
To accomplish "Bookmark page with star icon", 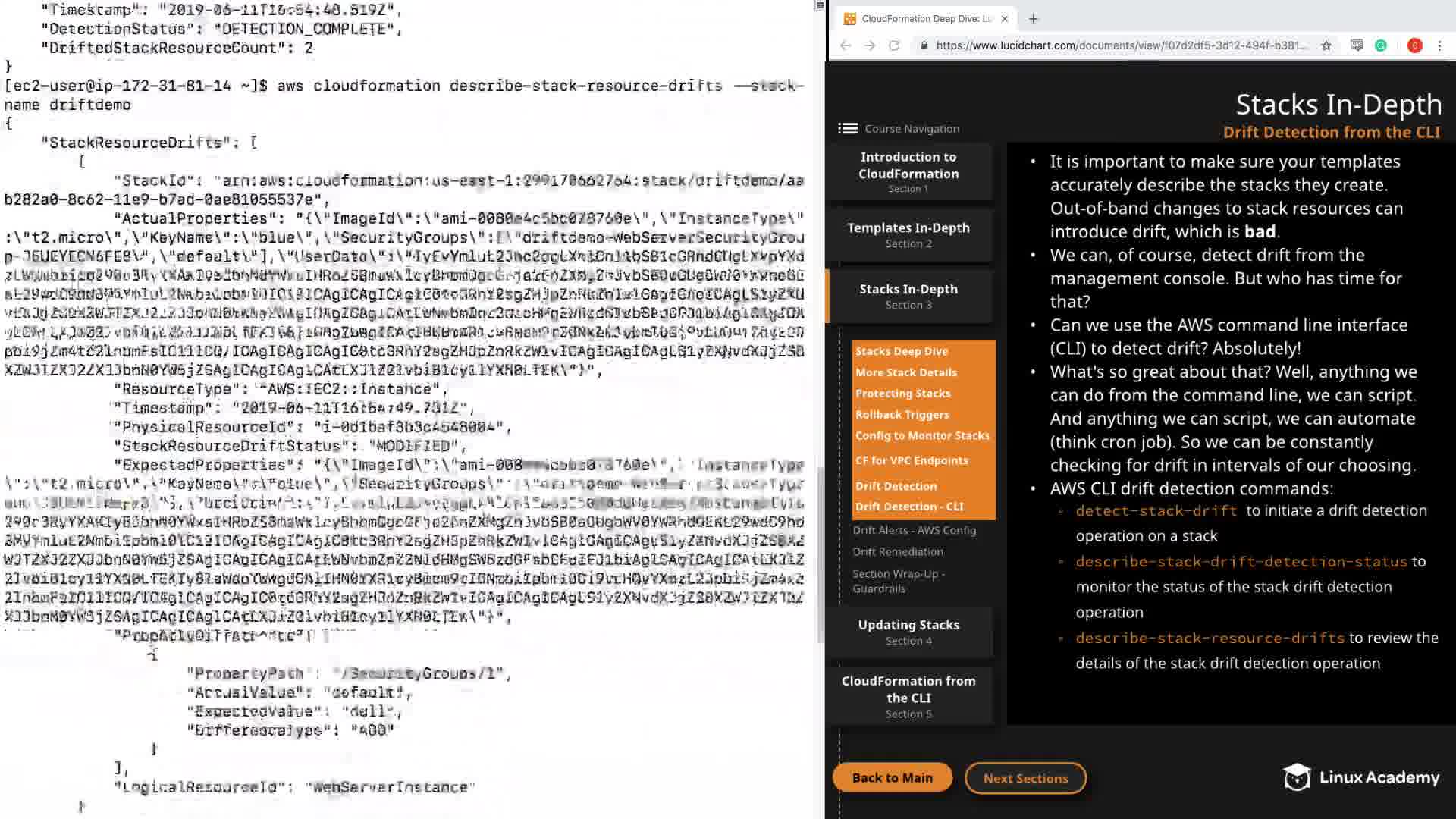I will point(1326,45).
